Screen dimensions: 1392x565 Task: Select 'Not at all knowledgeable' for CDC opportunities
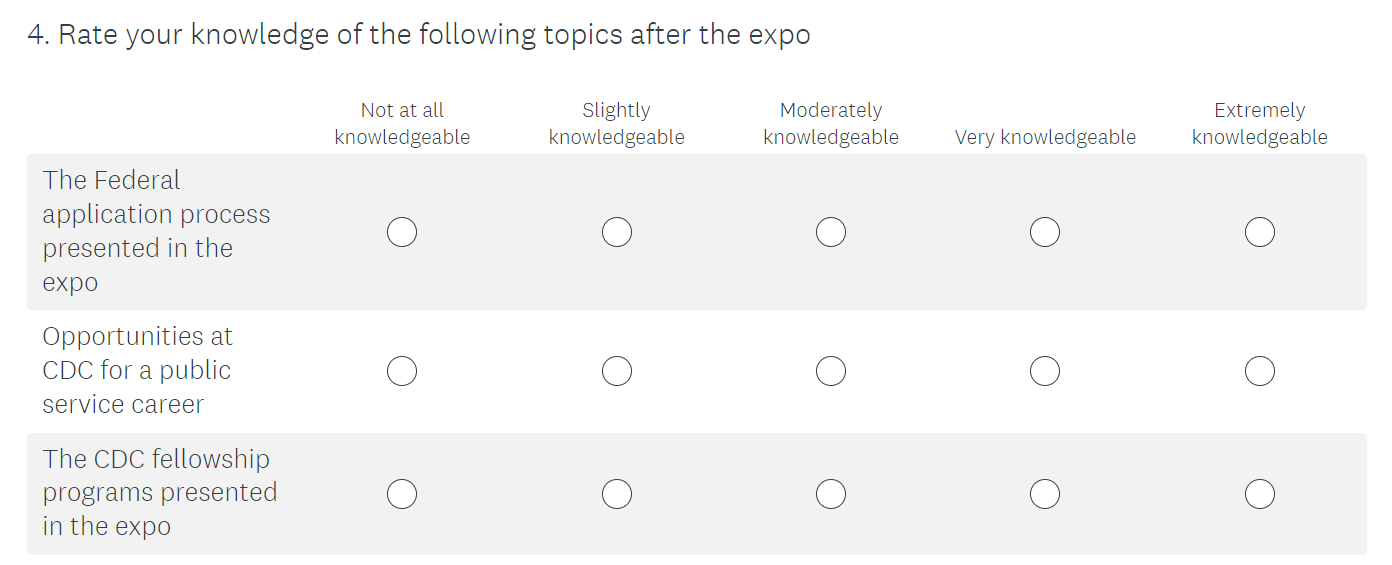tap(402, 371)
